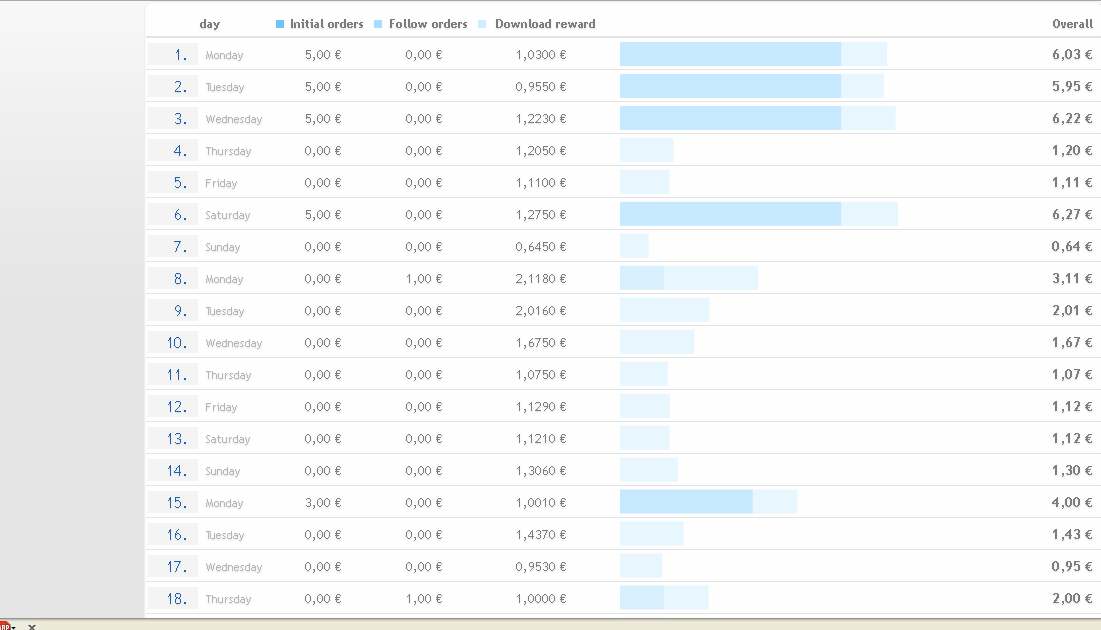This screenshot has height=630, width=1101.
Task: Click the Follow orders legend color square
Action: (x=378, y=24)
